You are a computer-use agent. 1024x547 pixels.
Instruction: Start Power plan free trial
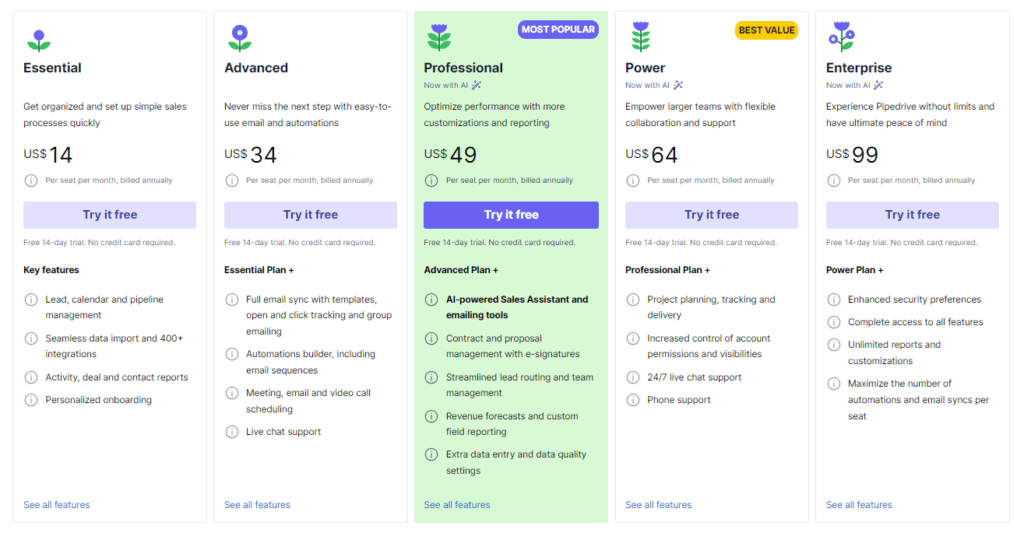tap(711, 215)
